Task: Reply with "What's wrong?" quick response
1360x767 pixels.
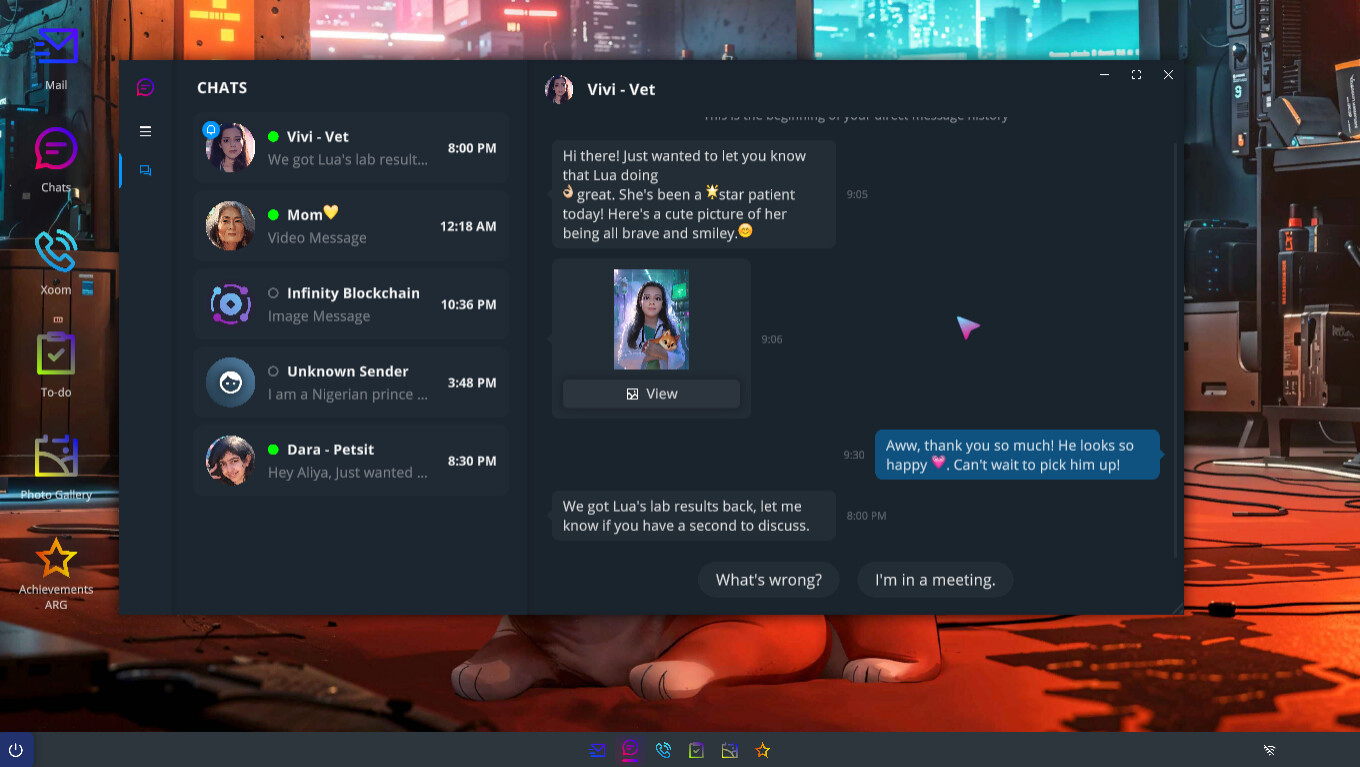Action: tap(769, 580)
